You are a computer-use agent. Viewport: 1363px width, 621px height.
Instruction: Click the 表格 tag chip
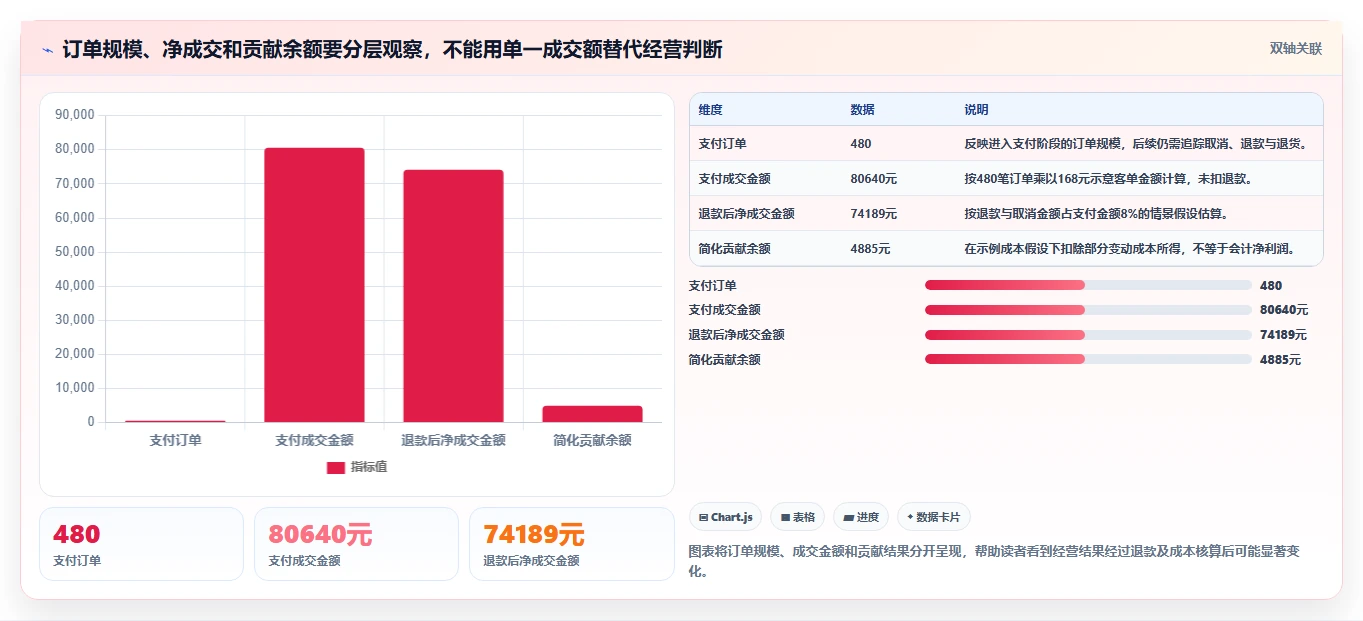click(x=797, y=517)
